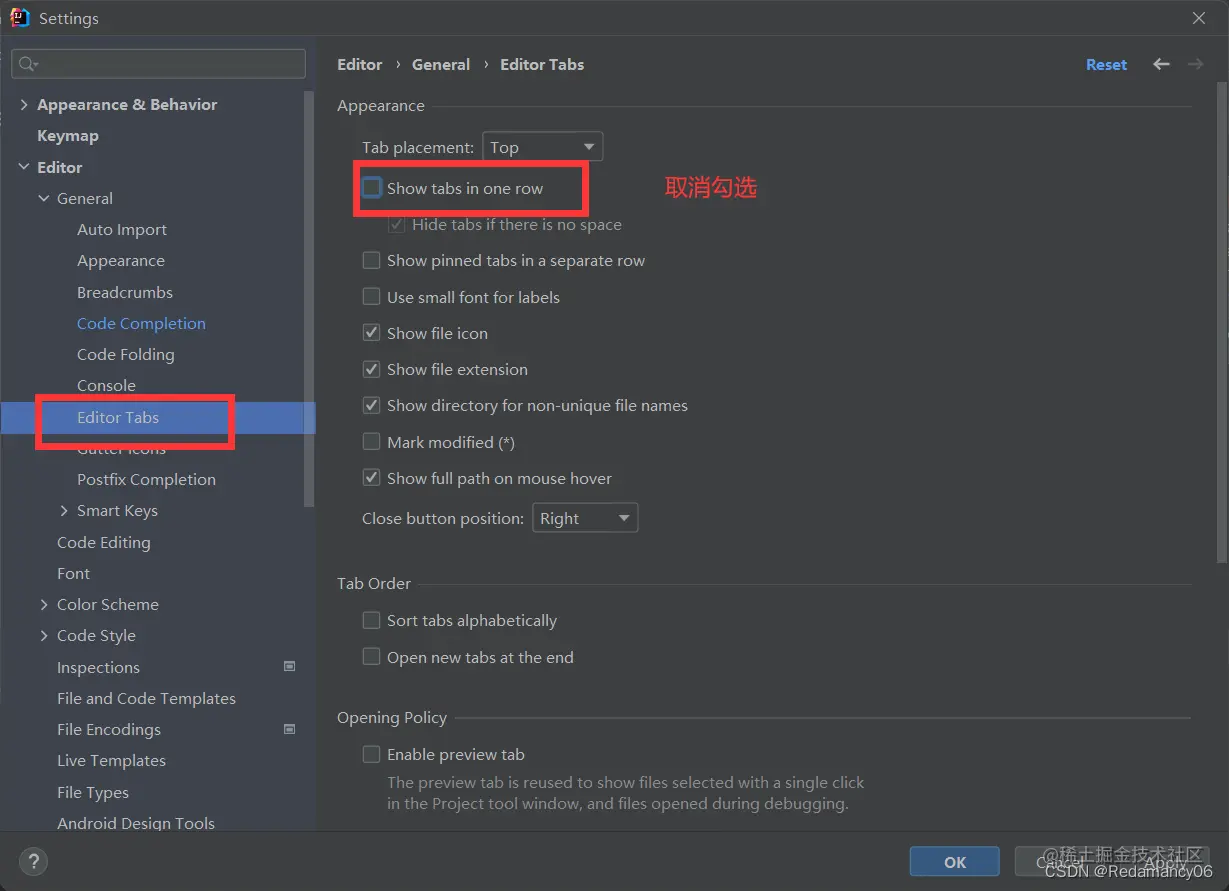Open the Font settings page
The height and width of the screenshot is (891, 1229).
click(73, 573)
